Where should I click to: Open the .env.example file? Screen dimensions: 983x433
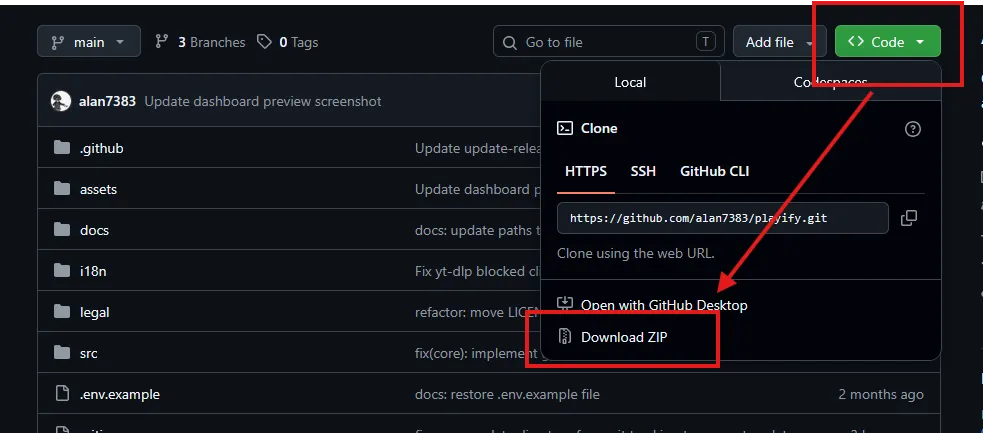[x=120, y=394]
